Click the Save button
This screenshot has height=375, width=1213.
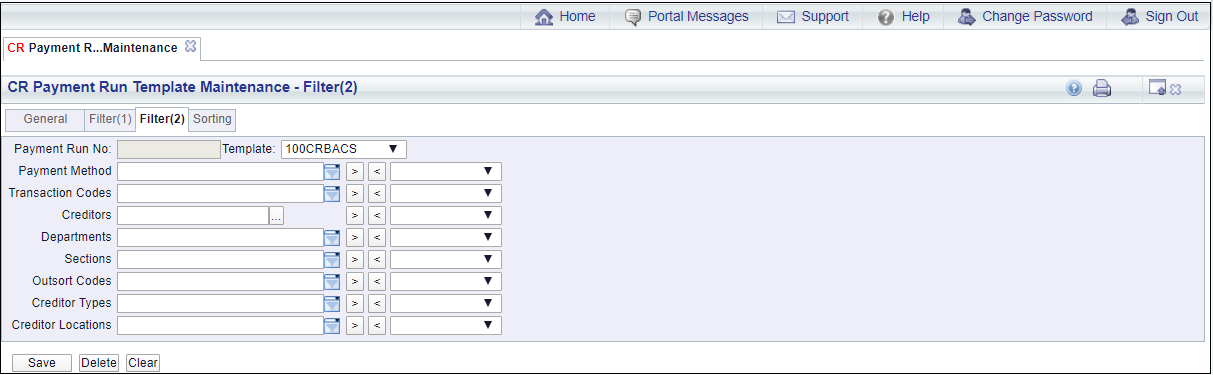(42, 363)
